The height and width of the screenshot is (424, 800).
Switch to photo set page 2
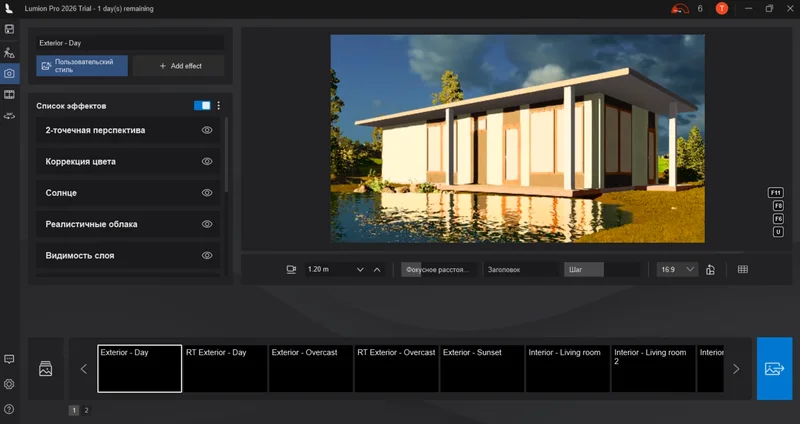coord(86,410)
